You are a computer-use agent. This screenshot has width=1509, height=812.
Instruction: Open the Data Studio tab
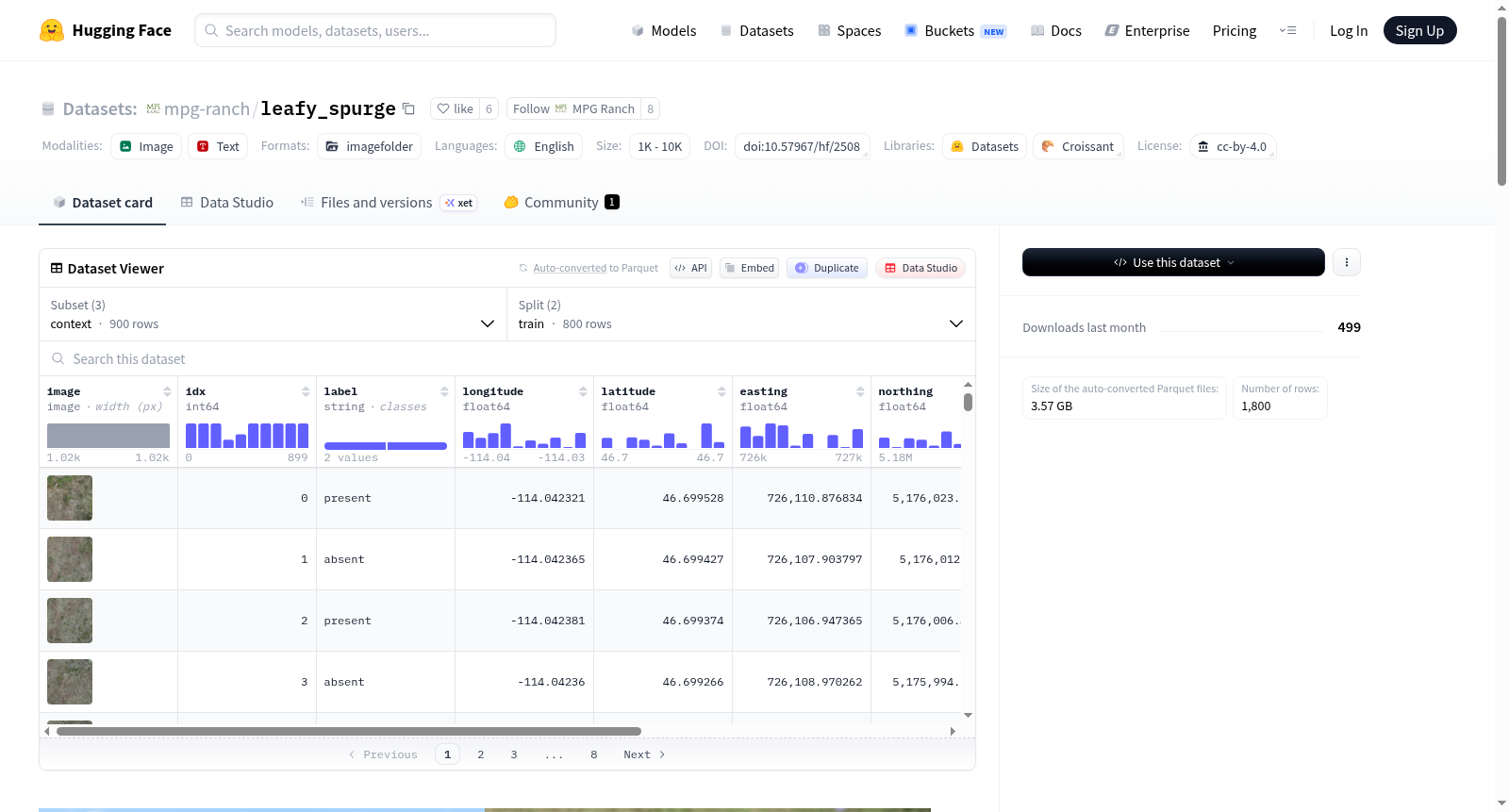[x=227, y=203]
